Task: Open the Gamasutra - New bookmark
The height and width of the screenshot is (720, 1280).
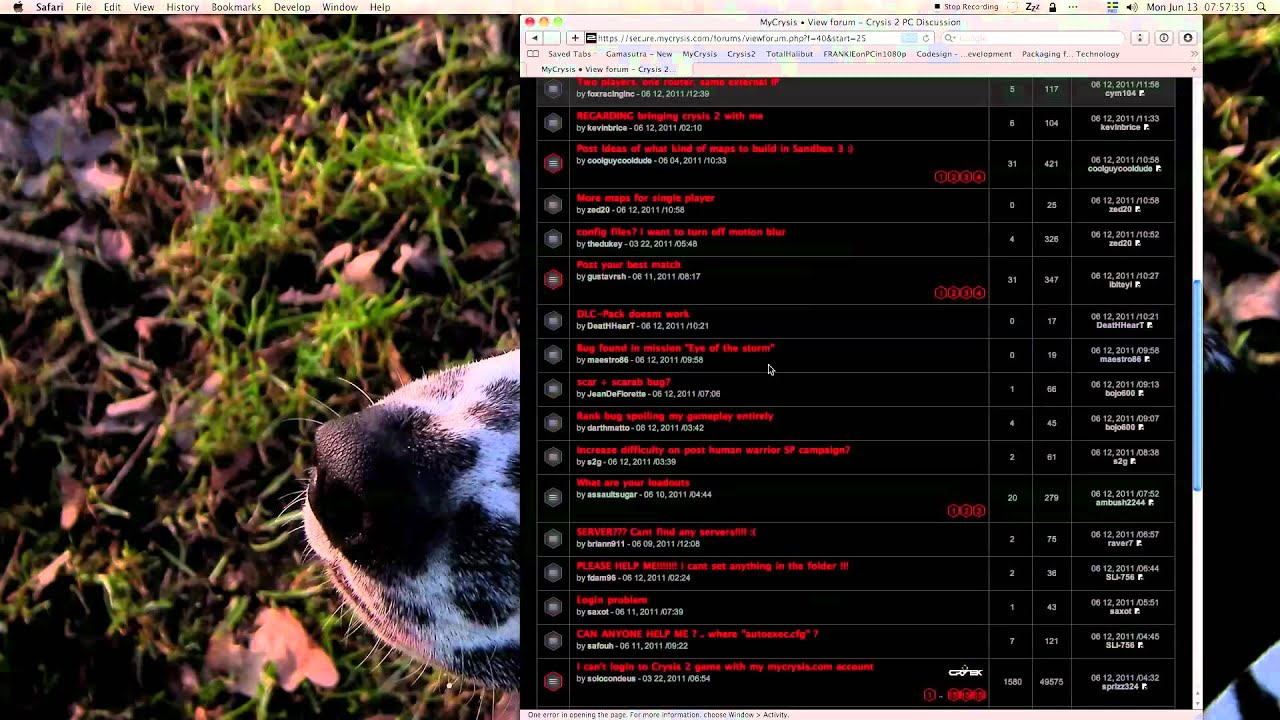Action: [639, 54]
